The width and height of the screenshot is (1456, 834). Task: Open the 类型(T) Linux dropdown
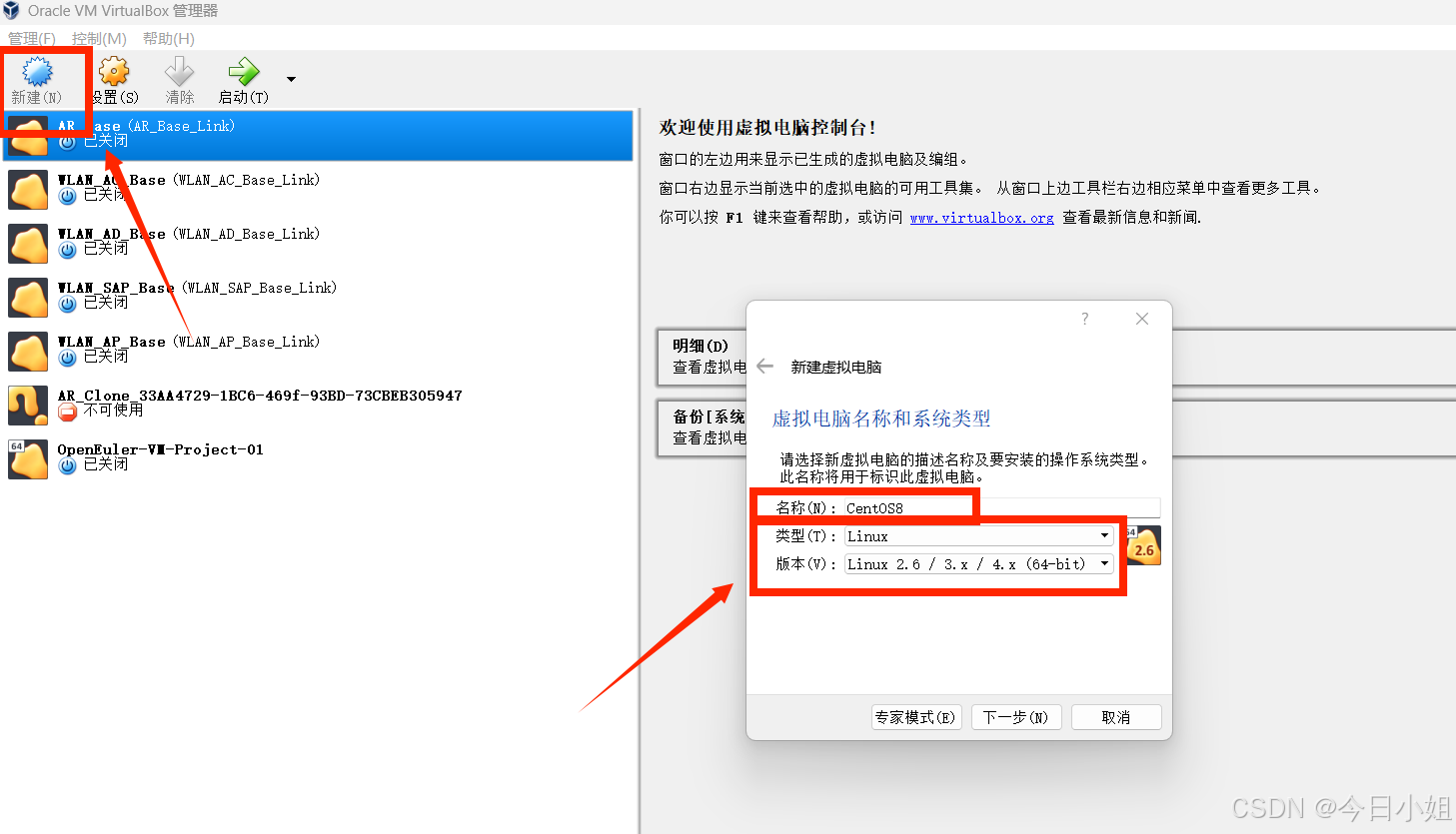[x=979, y=536]
